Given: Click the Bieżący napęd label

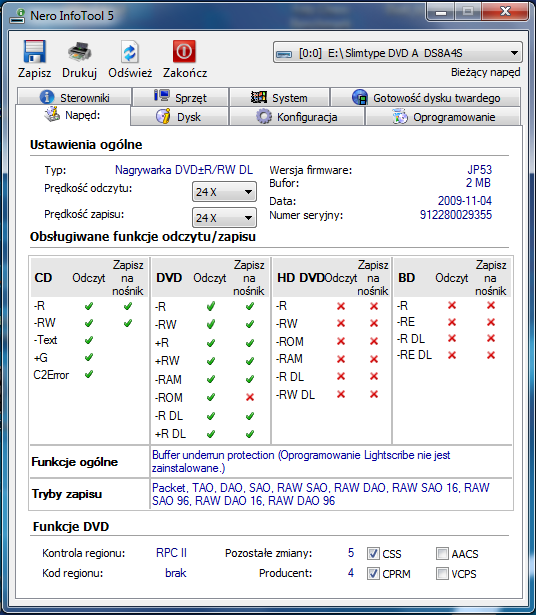Looking at the screenshot, I should tap(486, 73).
